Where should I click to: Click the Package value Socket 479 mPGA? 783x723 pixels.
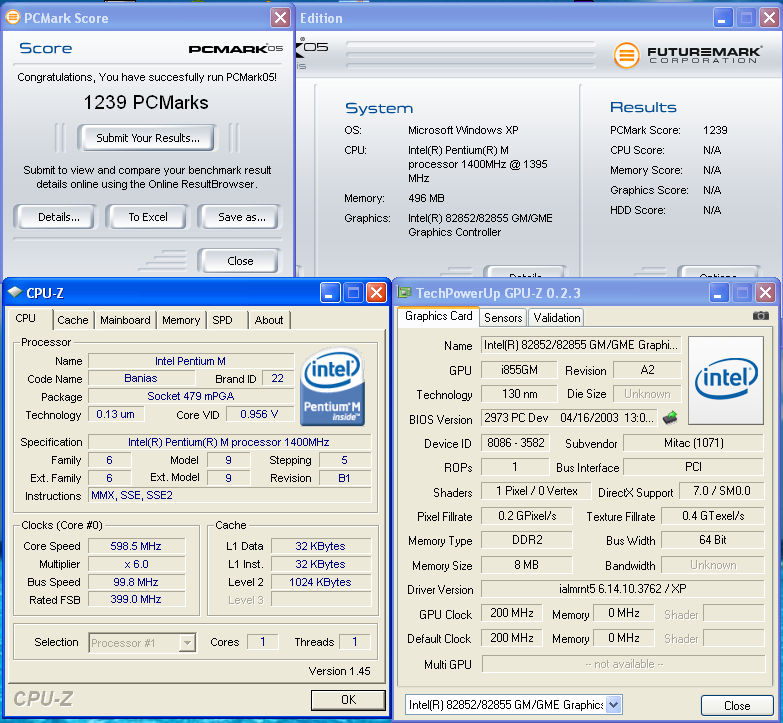pyautogui.click(x=191, y=396)
